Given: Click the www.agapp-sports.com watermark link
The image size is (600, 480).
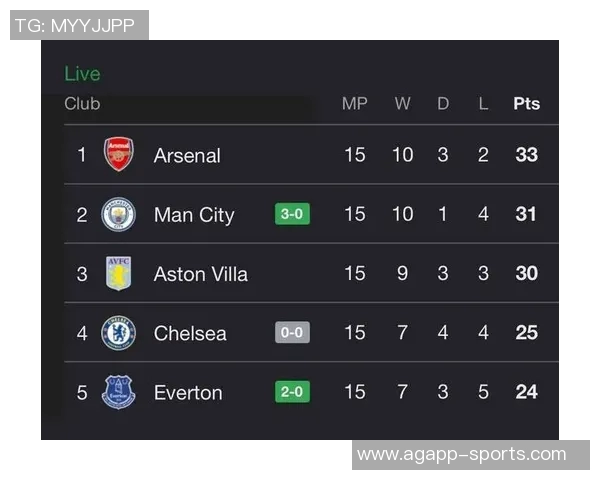Looking at the screenshot, I should [461, 455].
